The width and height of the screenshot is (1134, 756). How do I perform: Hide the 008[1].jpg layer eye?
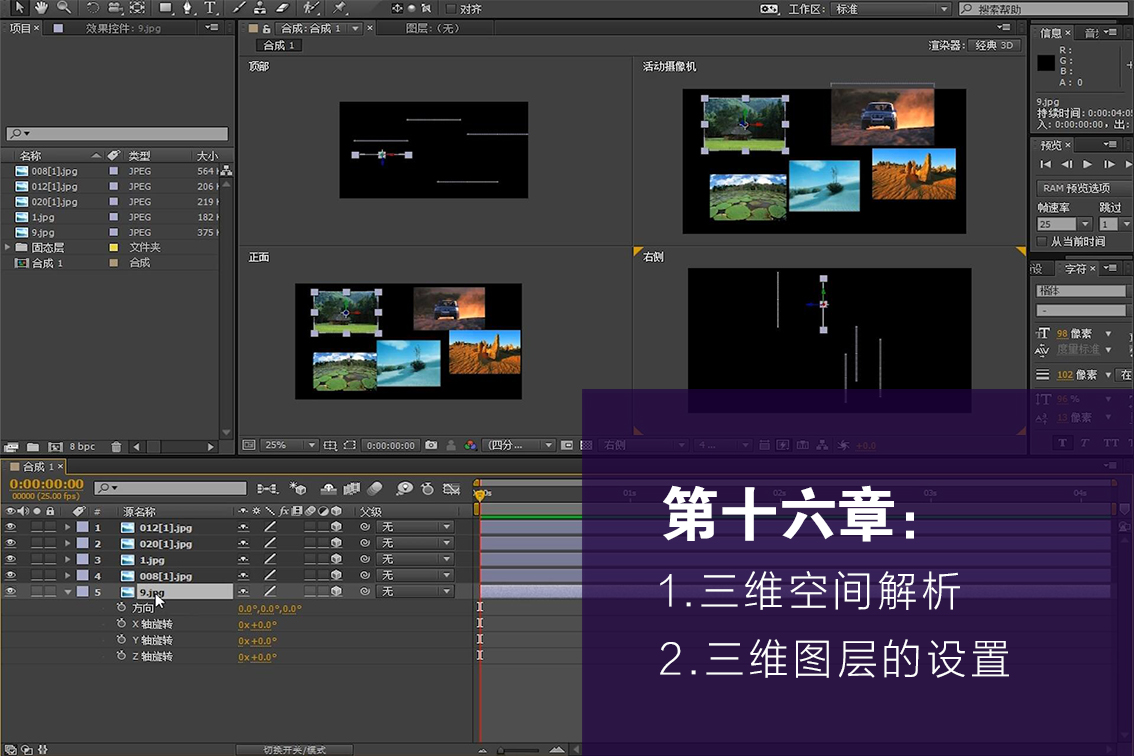[10, 576]
